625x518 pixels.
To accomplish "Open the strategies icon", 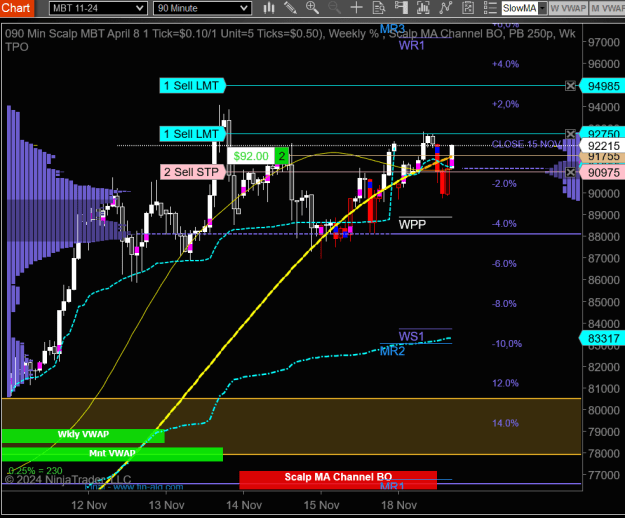I will point(468,8).
